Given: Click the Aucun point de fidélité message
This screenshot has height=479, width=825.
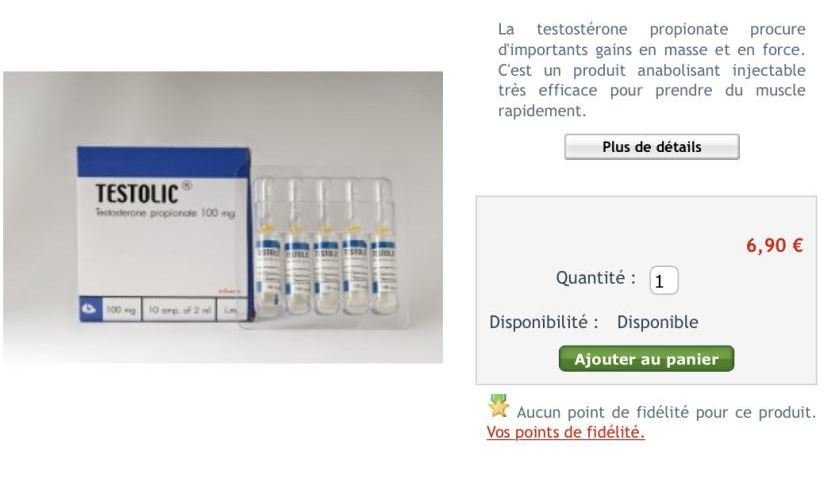Looking at the screenshot, I should tap(666, 412).
